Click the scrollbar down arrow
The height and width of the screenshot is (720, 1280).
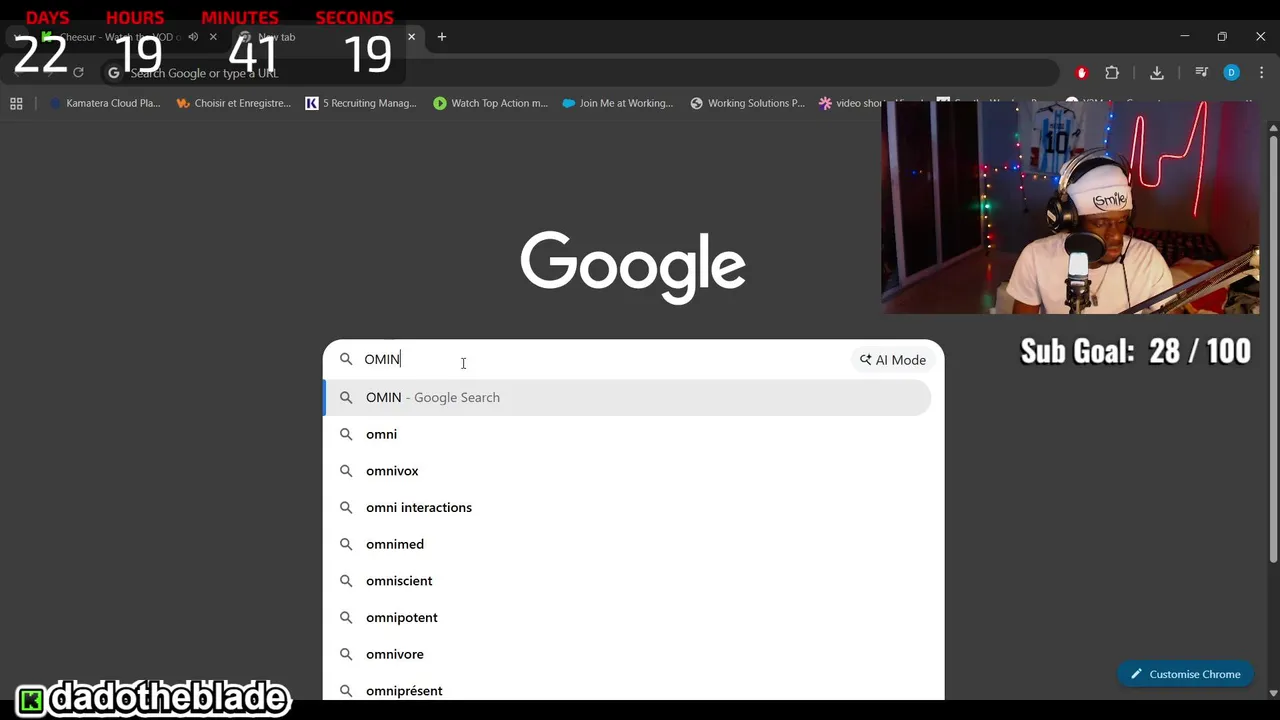tap(1273, 692)
